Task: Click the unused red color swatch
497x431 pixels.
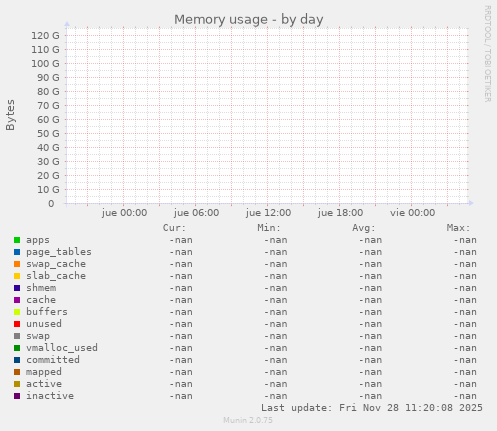Action: coord(17,324)
